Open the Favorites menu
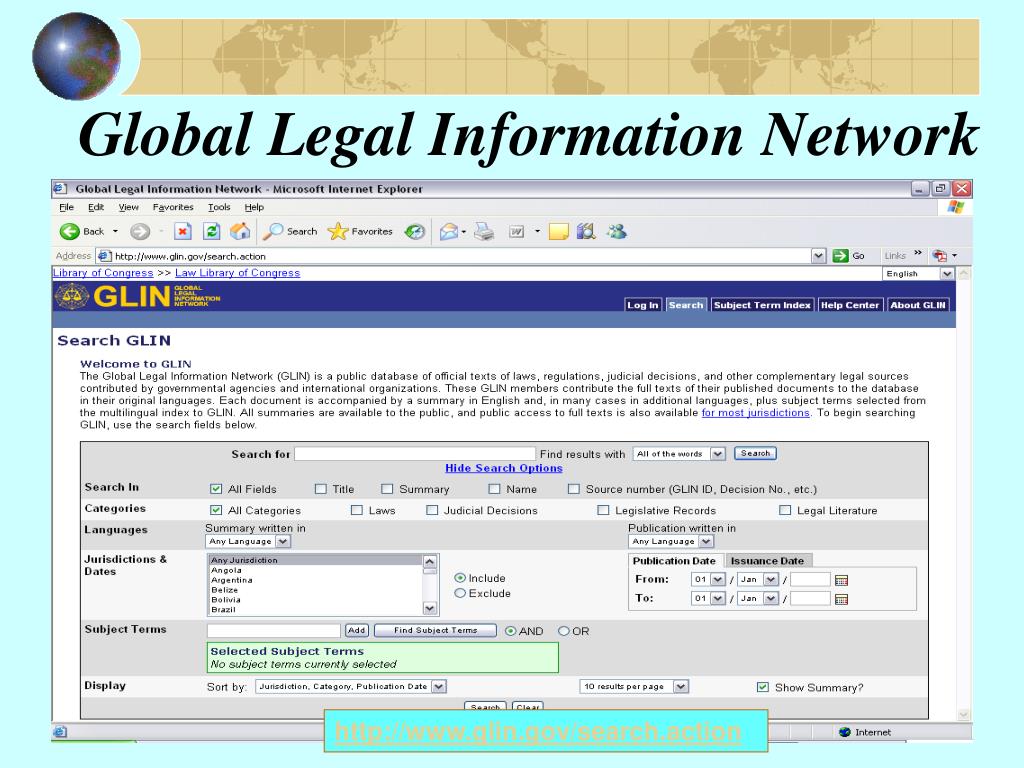The image size is (1024, 768). point(173,207)
